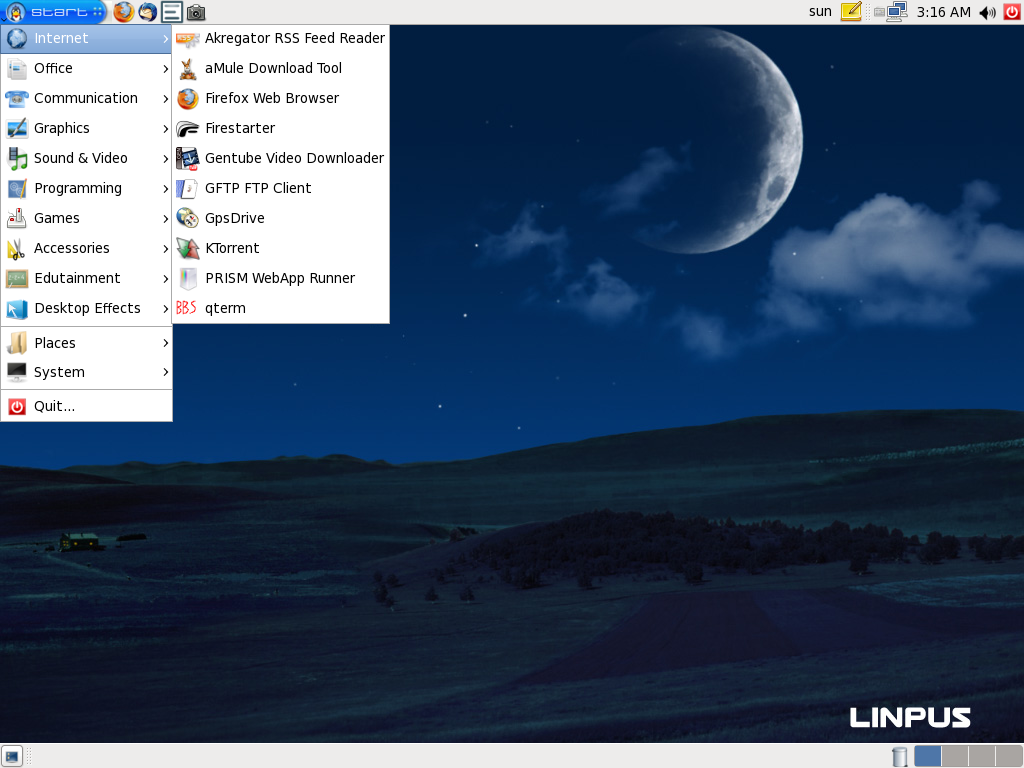Expand the Programming submenu arrow
The image size is (1024, 768).
(x=165, y=189)
